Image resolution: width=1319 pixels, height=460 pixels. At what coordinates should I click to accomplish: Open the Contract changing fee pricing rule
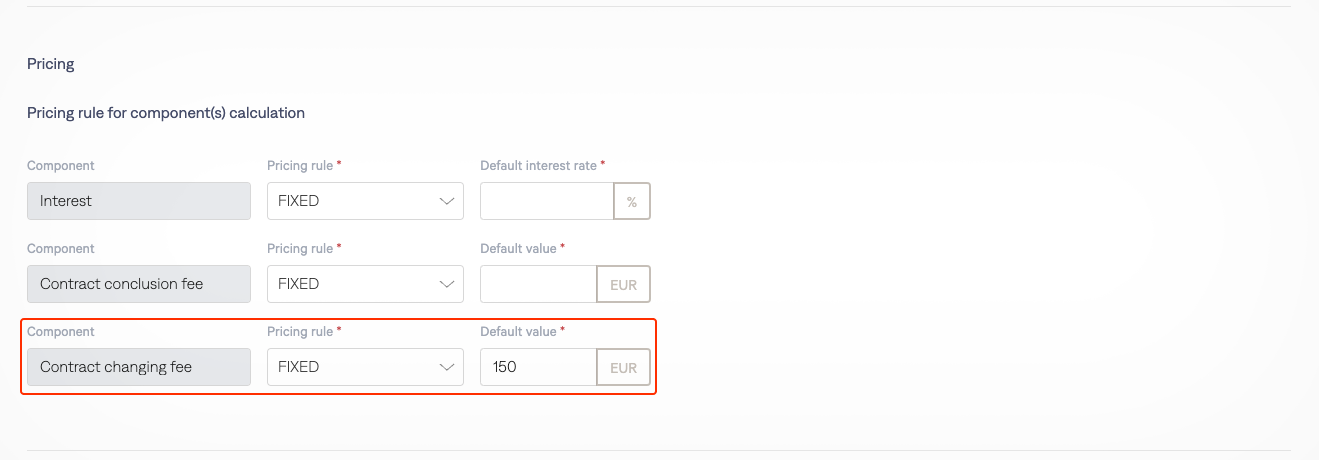365,367
